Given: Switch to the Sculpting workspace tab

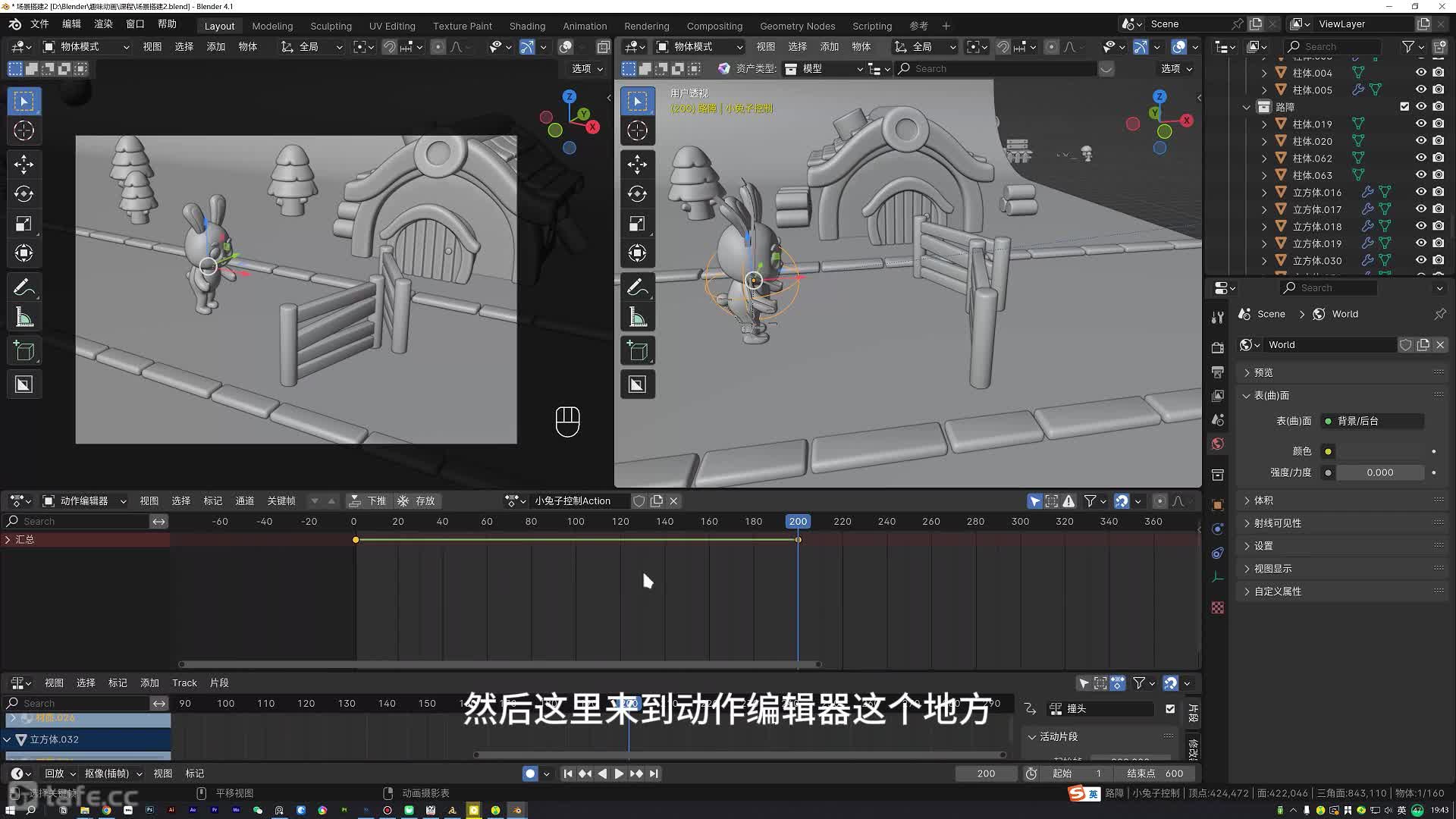Looking at the screenshot, I should pos(331,26).
